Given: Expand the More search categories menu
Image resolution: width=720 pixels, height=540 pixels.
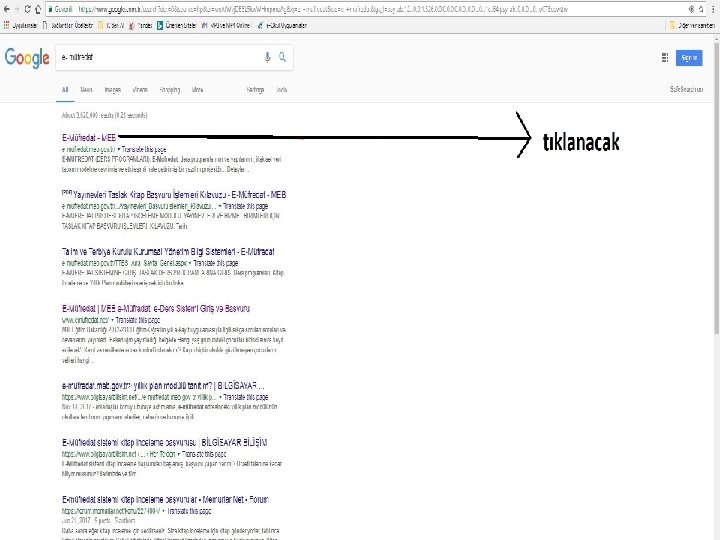Looking at the screenshot, I should (x=197, y=90).
